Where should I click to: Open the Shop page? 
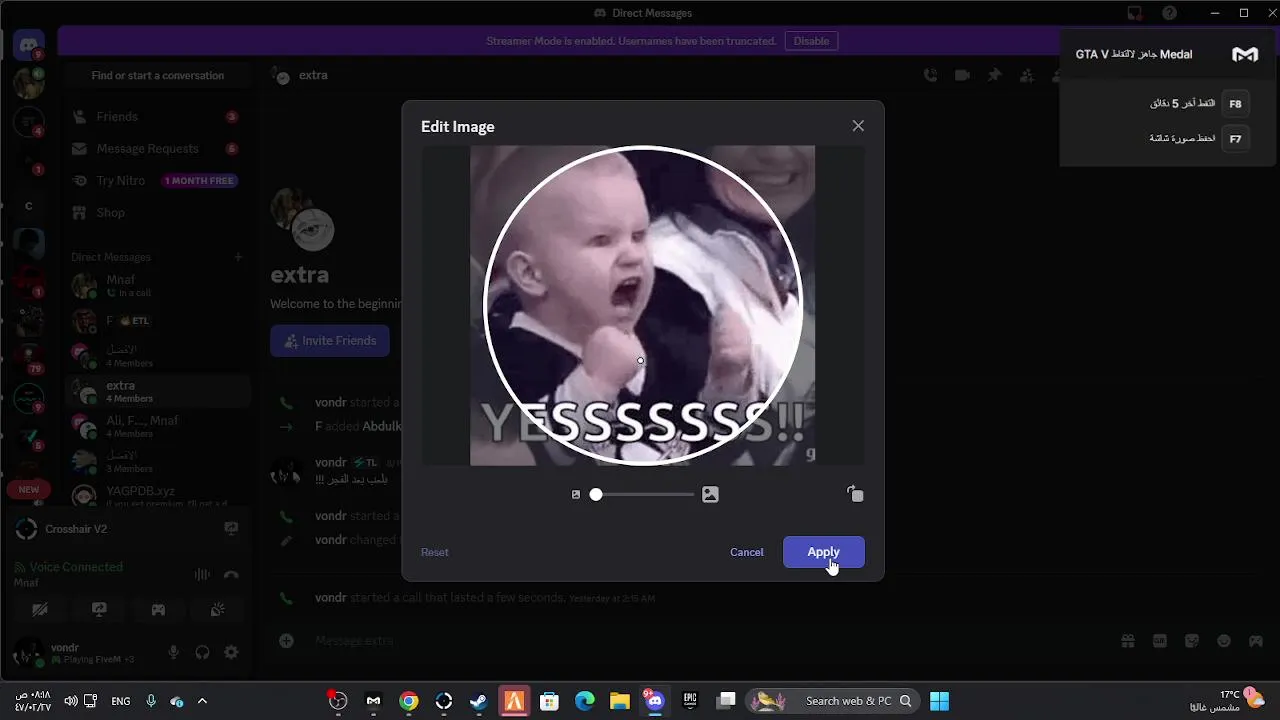coord(157,212)
